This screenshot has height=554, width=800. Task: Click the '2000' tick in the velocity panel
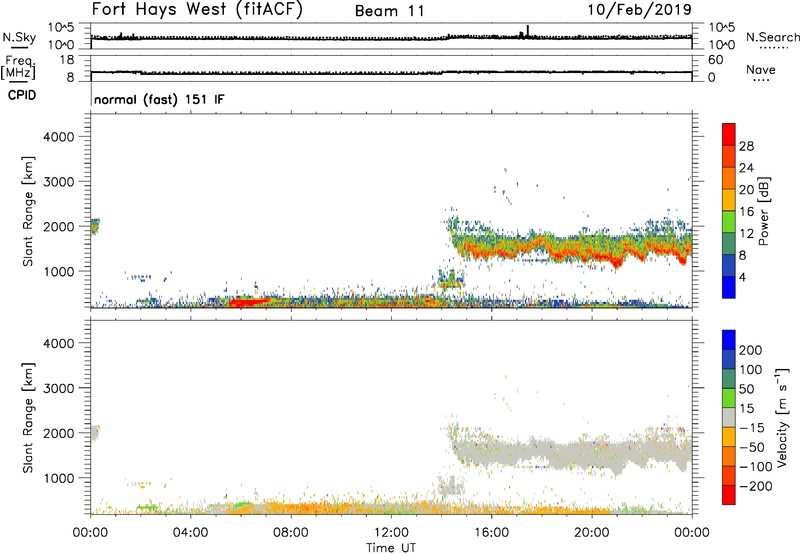[x=59, y=433]
